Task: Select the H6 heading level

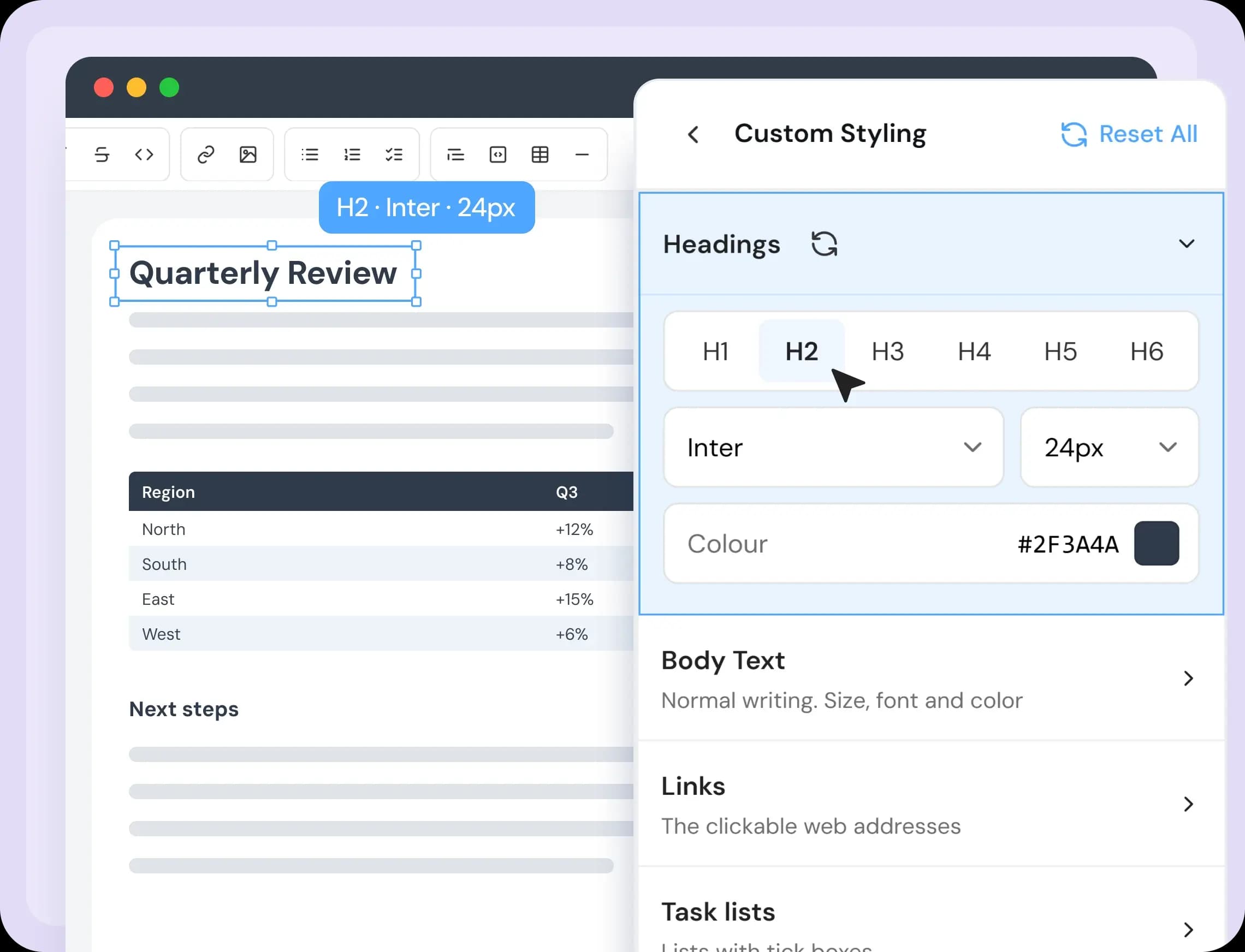Action: coord(1147,352)
